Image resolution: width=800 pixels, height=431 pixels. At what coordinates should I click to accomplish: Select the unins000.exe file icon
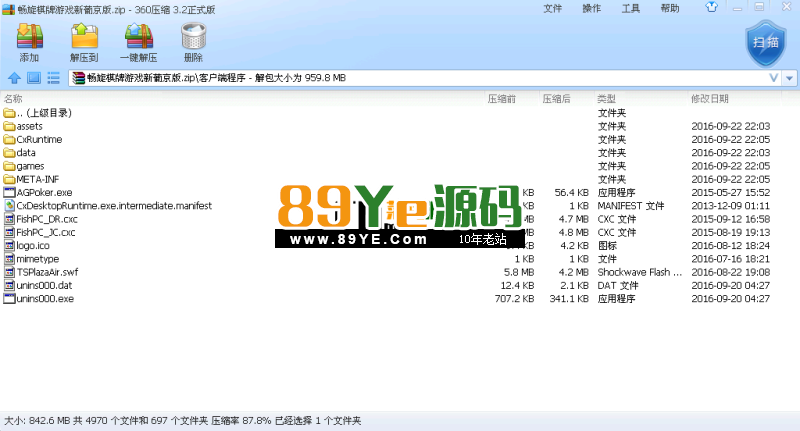(9, 298)
